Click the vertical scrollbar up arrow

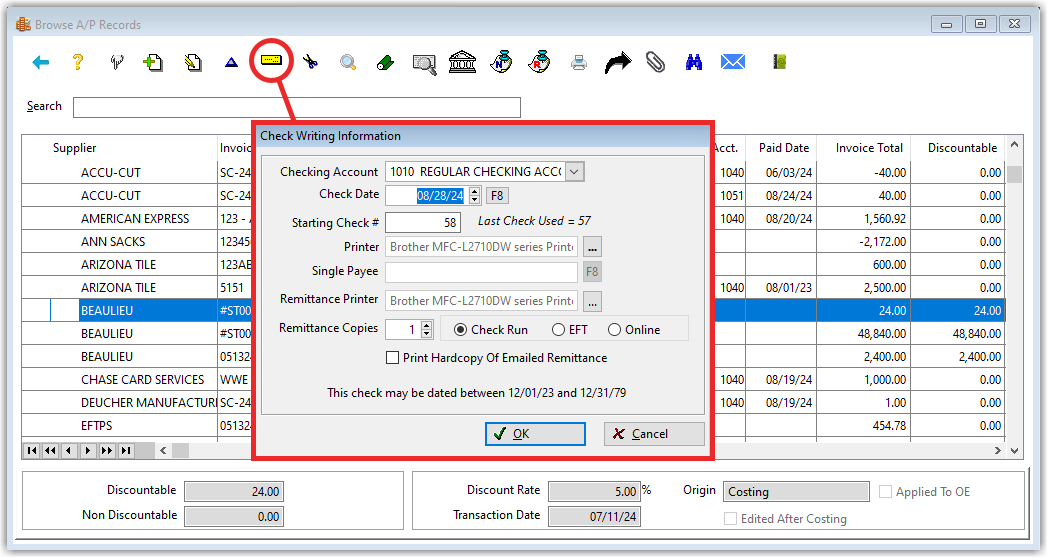(1015, 144)
